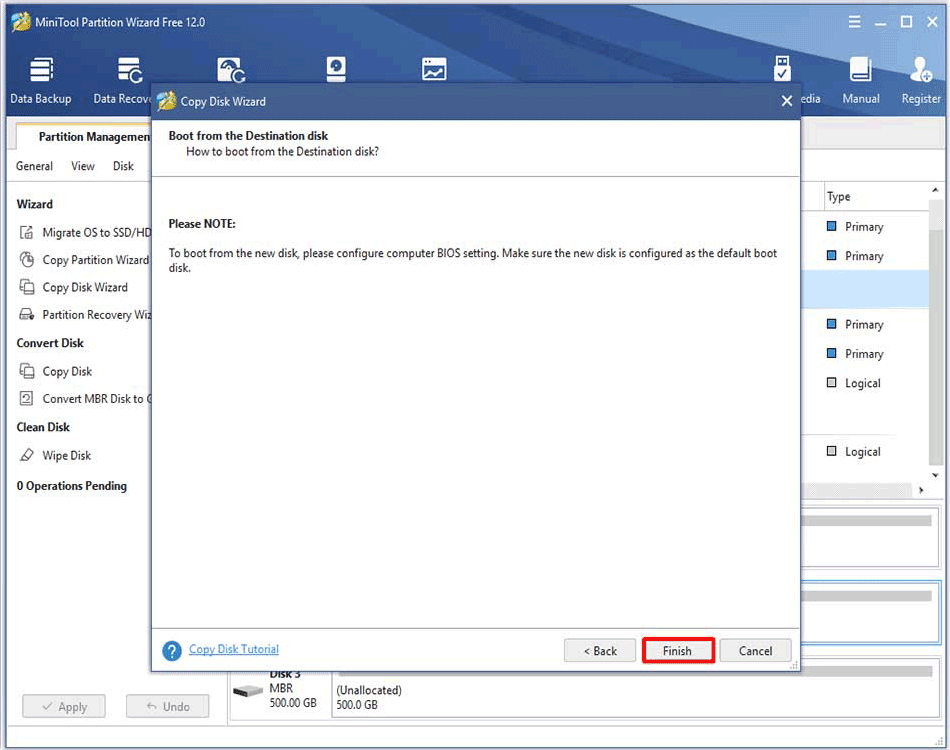Close the Copy Disk Wizard dialog
This screenshot has height=750, width=950.
click(x=786, y=101)
